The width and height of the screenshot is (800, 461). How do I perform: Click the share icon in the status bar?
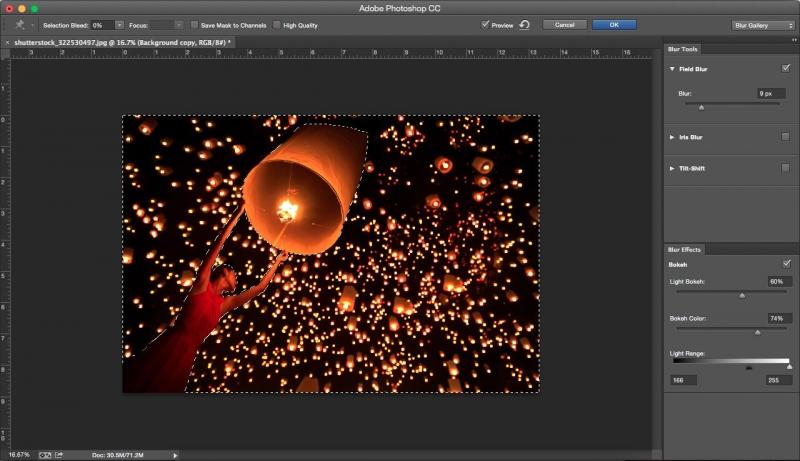pos(58,454)
